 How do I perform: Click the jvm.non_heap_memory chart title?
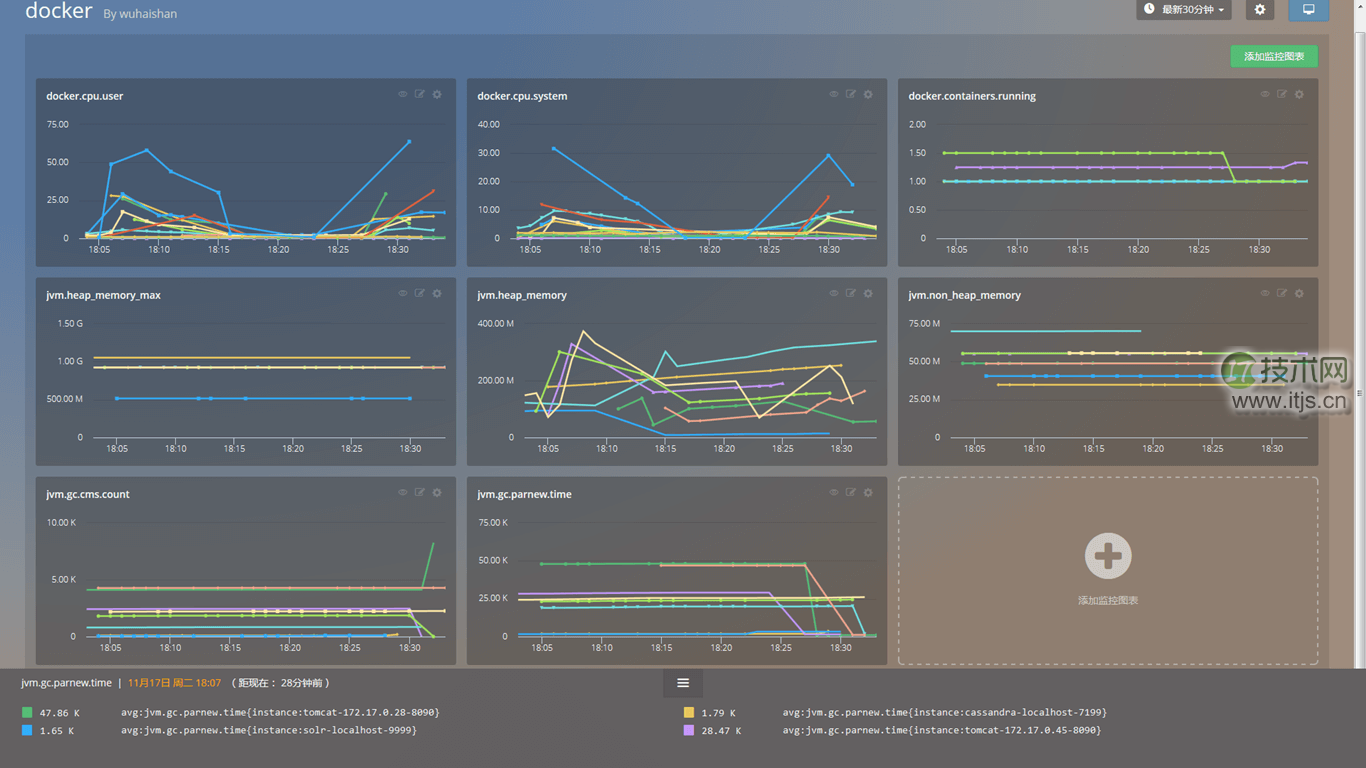[x=965, y=295]
